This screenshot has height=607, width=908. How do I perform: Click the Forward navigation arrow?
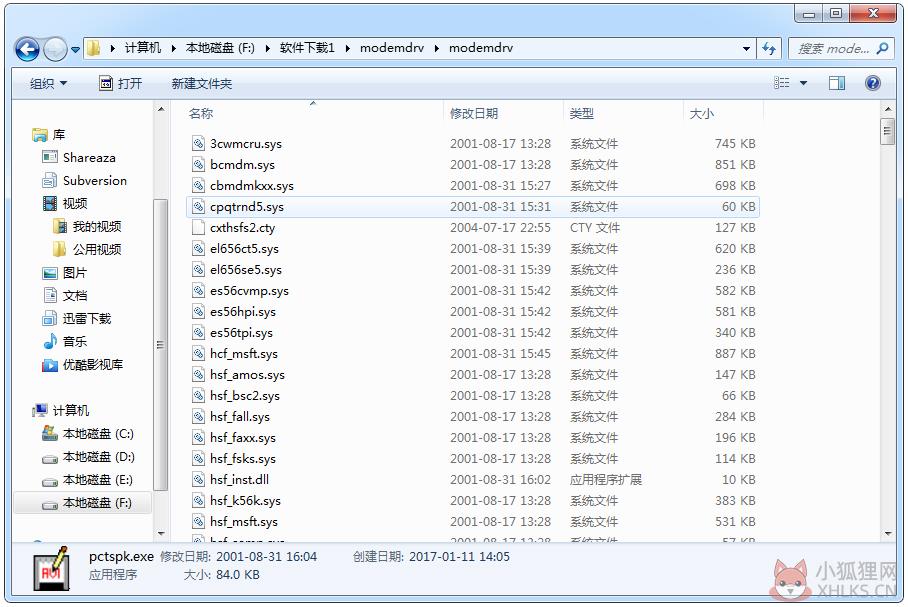pos(56,49)
